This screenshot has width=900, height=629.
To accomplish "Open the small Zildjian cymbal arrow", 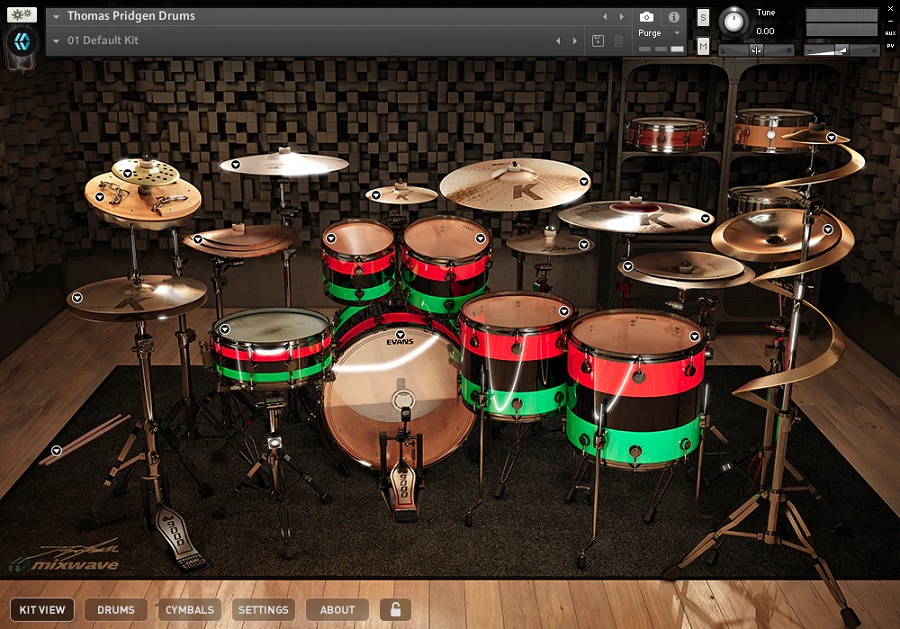I will click(x=584, y=244).
